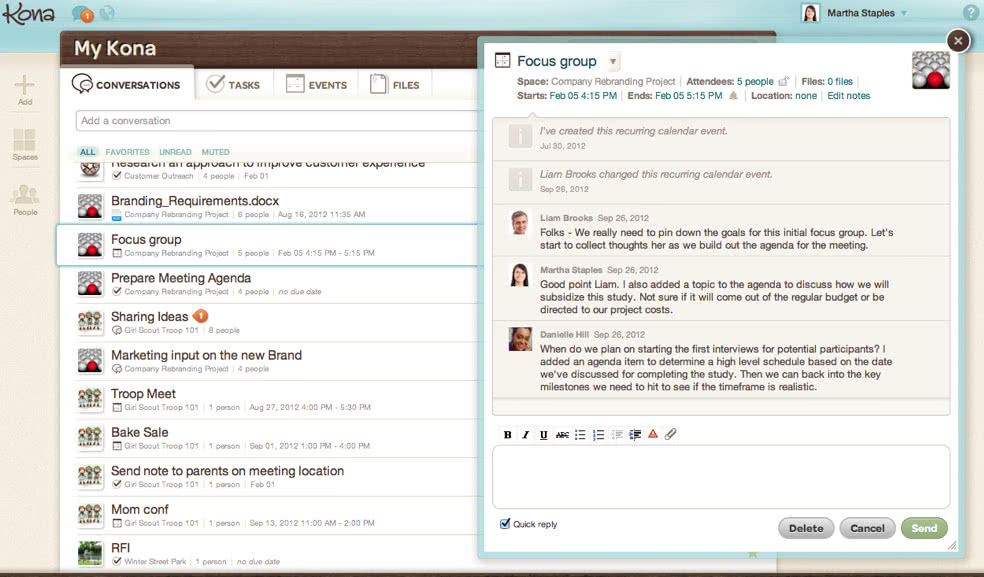Edit start time Feb 05 4:15 PM
Image resolution: width=984 pixels, height=577 pixels.
pyautogui.click(x=583, y=95)
